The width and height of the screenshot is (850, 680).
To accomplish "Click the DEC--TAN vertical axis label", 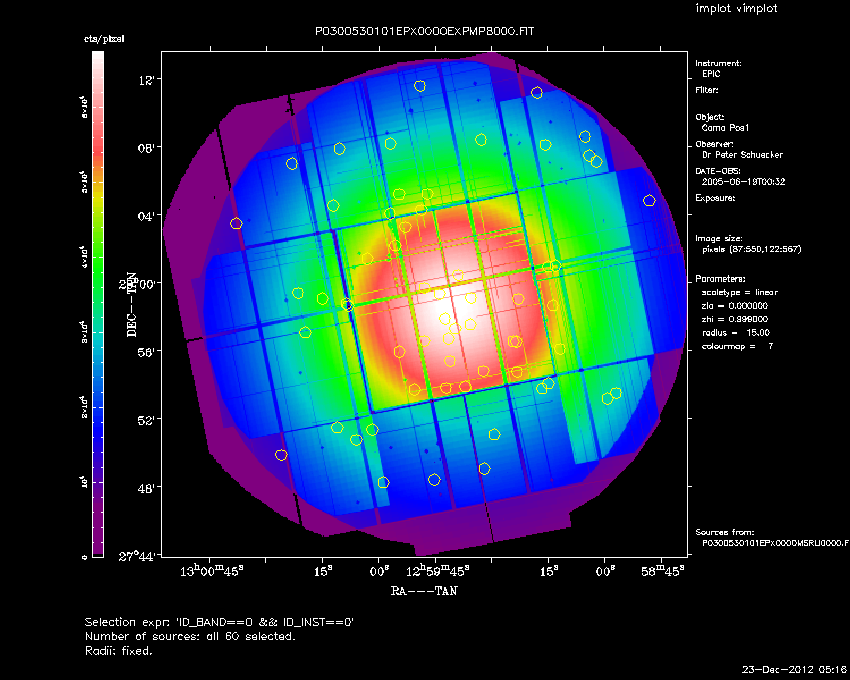I will point(132,305).
